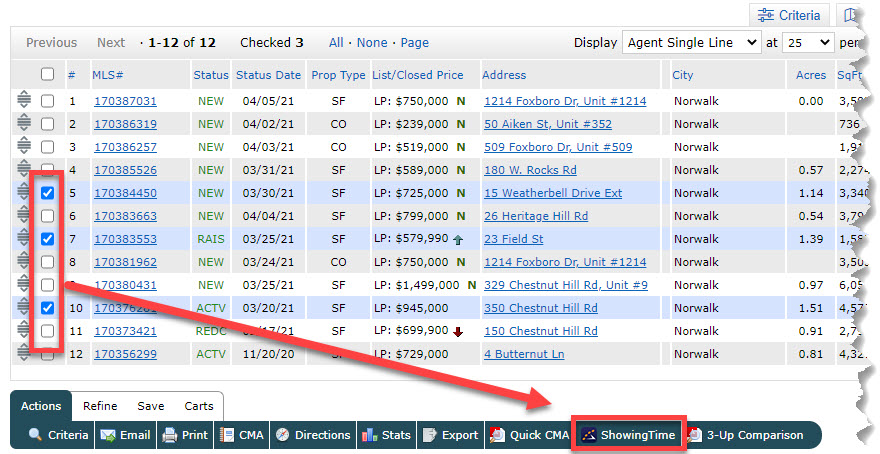Expand the 25 per page dropdown
880x454 pixels.
click(x=809, y=43)
